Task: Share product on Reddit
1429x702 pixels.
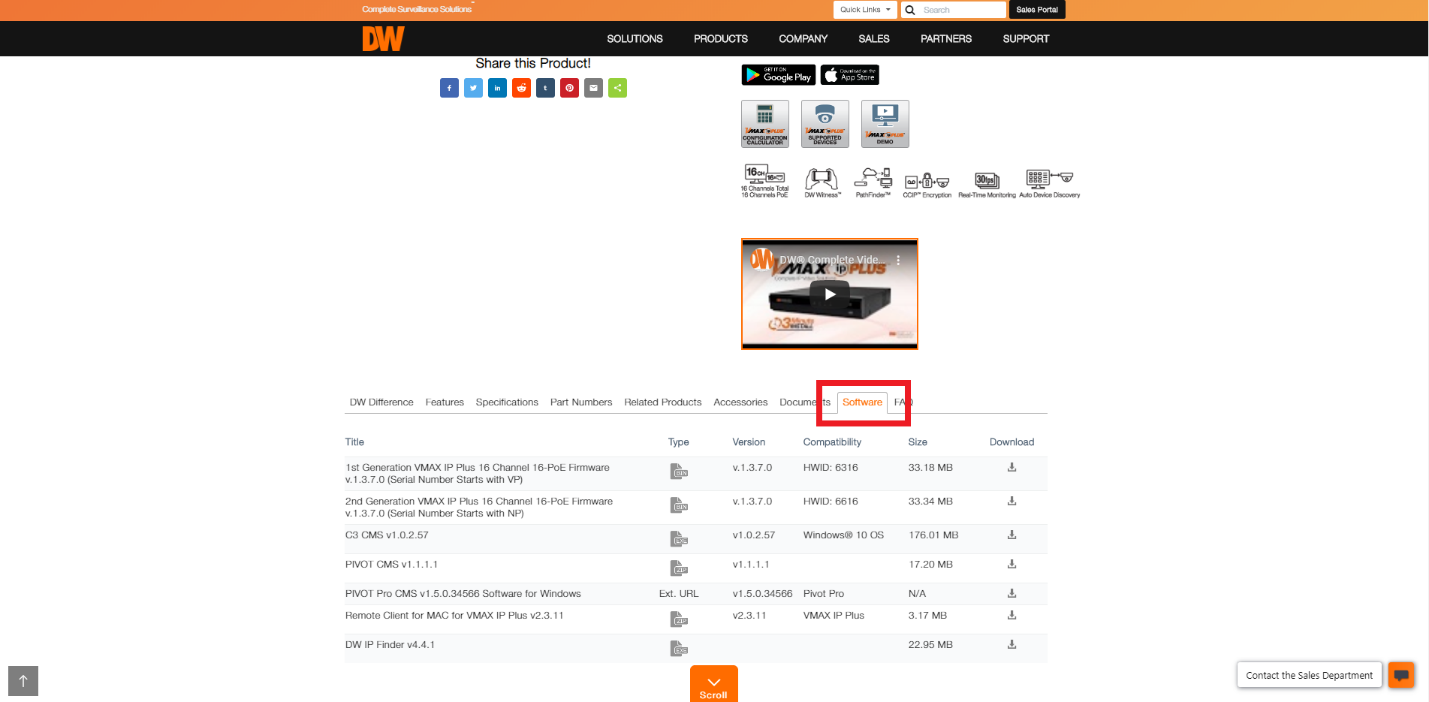Action: point(521,88)
